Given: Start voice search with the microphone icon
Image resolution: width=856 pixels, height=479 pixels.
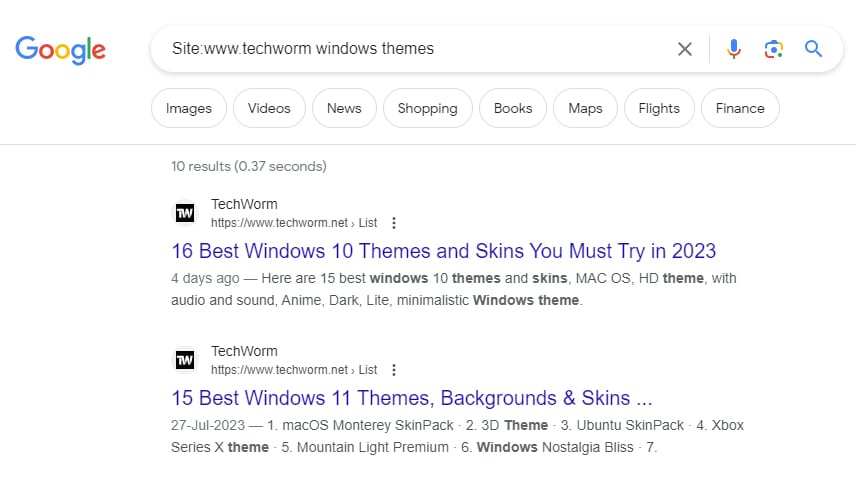Looking at the screenshot, I should pos(734,49).
